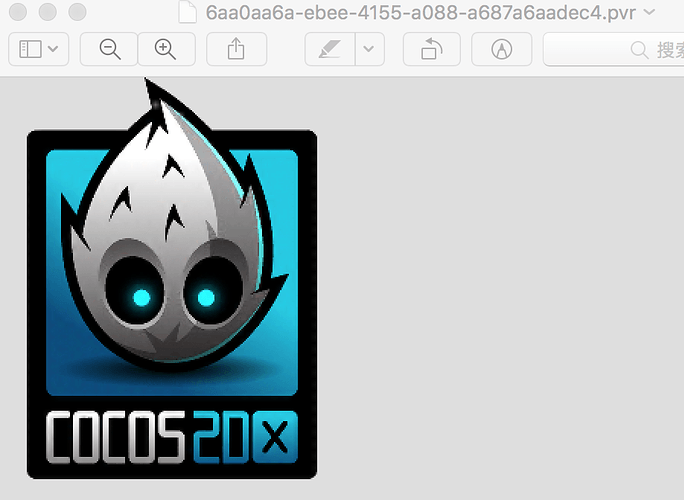Viewport: 684px width, 500px height.
Task: Close the Preview window
Action: click(x=18, y=12)
